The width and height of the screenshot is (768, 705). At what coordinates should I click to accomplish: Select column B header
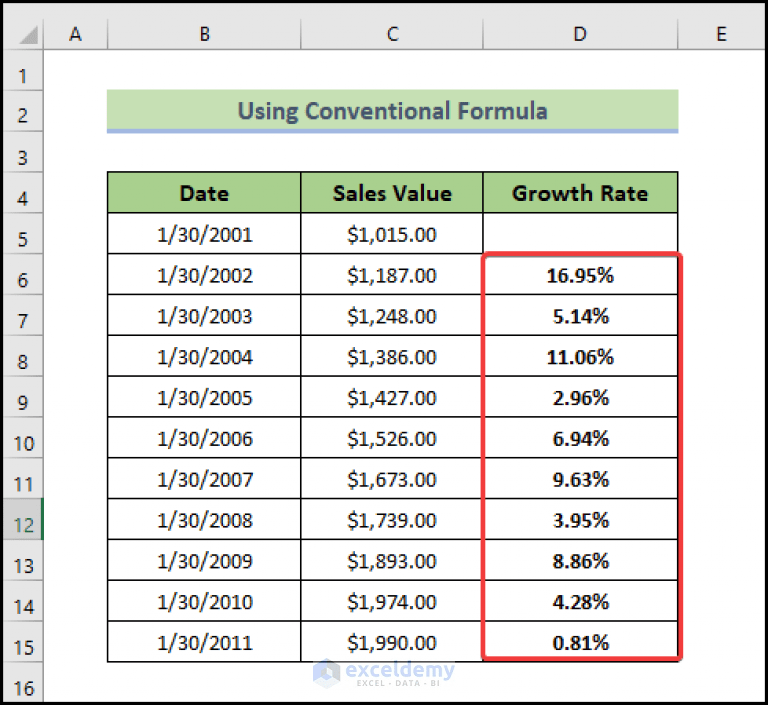point(204,34)
